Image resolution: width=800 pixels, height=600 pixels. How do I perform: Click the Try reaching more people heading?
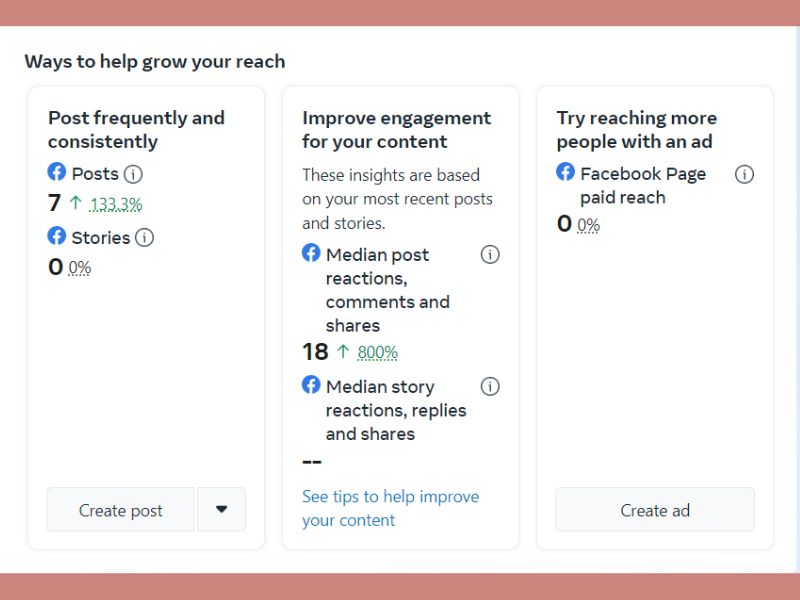tap(636, 130)
